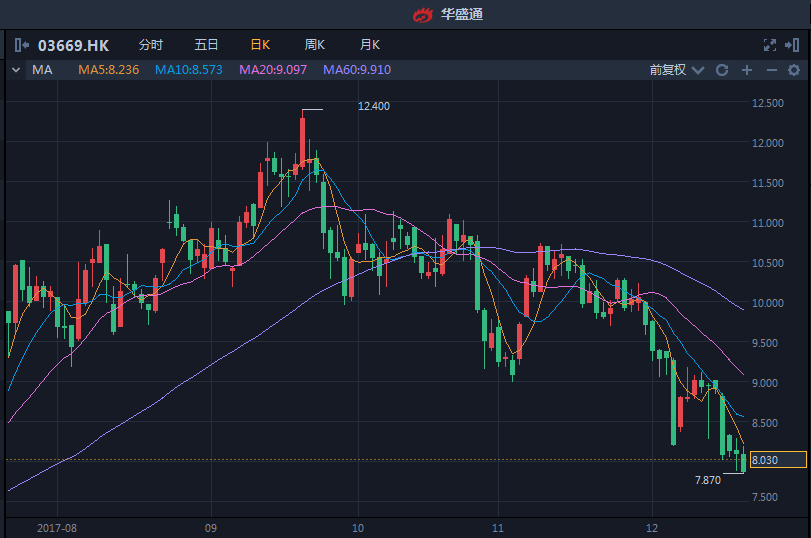Refresh the chart with reload icon
The width and height of the screenshot is (811, 538).
pos(722,70)
